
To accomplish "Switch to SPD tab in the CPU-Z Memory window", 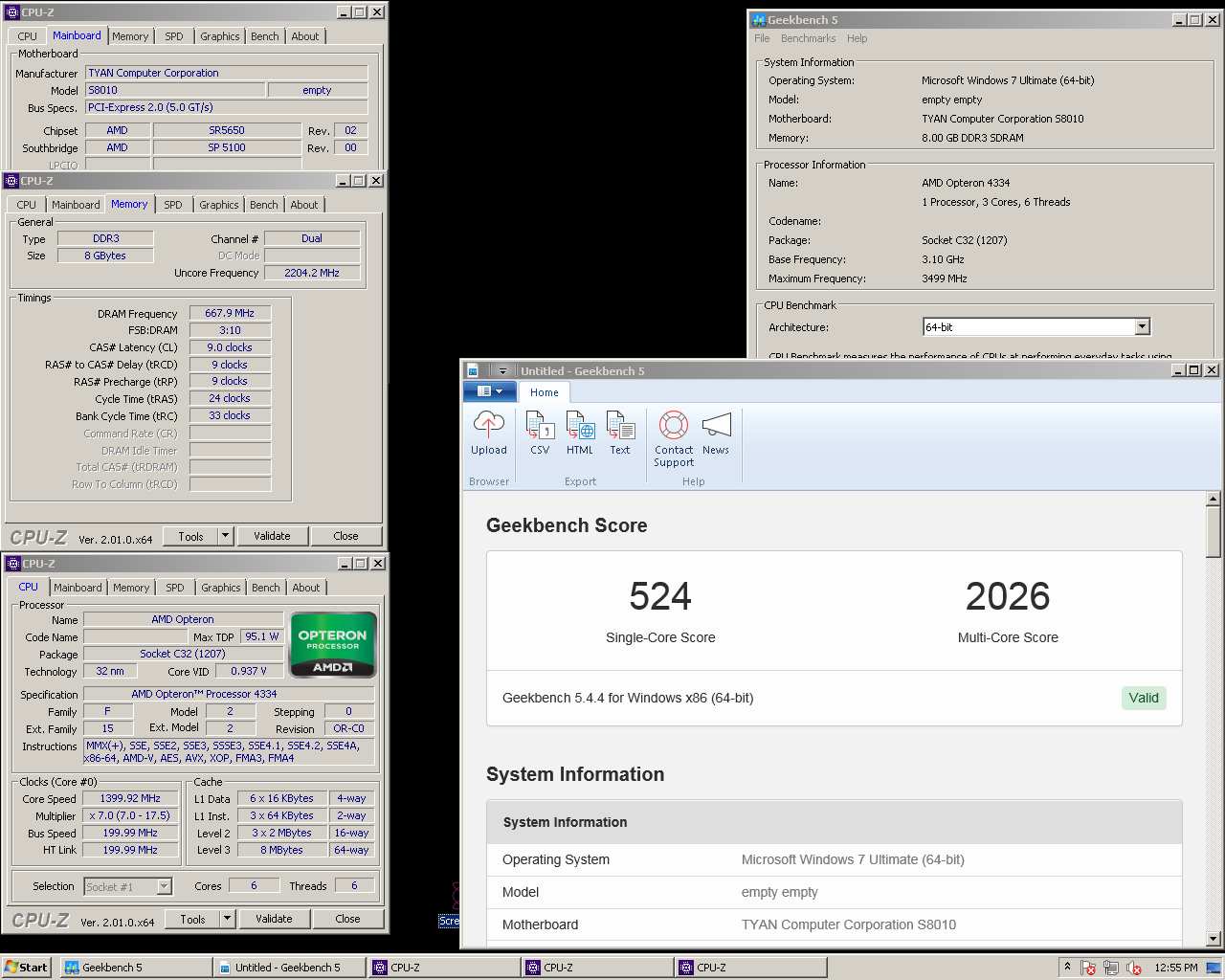I will point(173,205).
